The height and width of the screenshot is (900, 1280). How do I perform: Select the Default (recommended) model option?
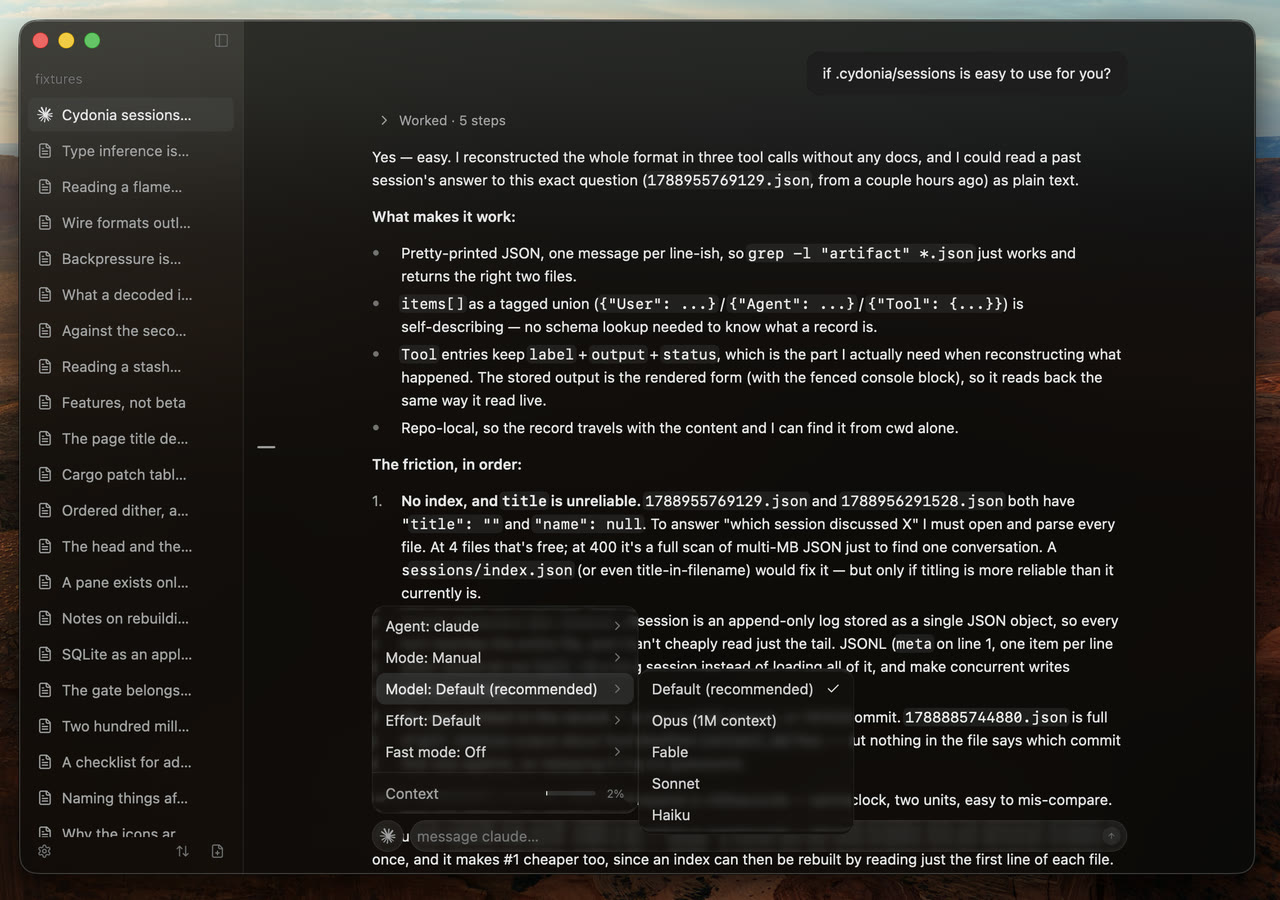(x=745, y=689)
